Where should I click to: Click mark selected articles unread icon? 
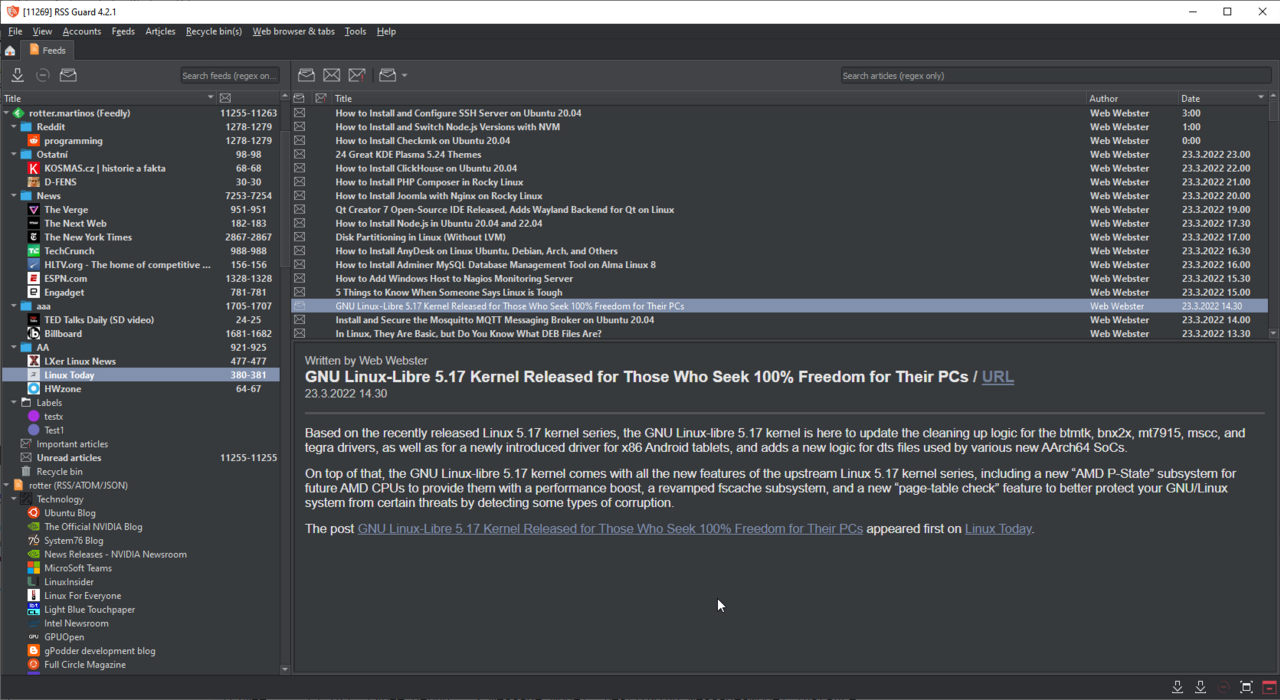pyautogui.click(x=331, y=75)
